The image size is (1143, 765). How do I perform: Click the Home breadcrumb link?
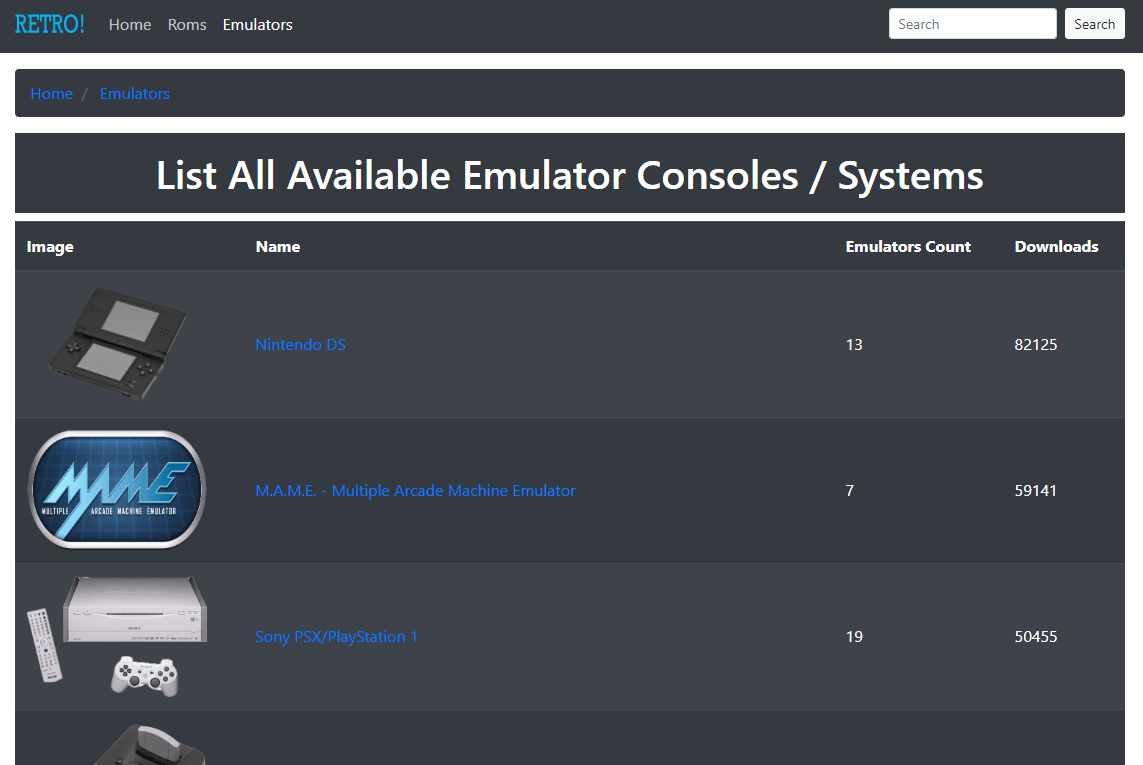click(x=52, y=93)
